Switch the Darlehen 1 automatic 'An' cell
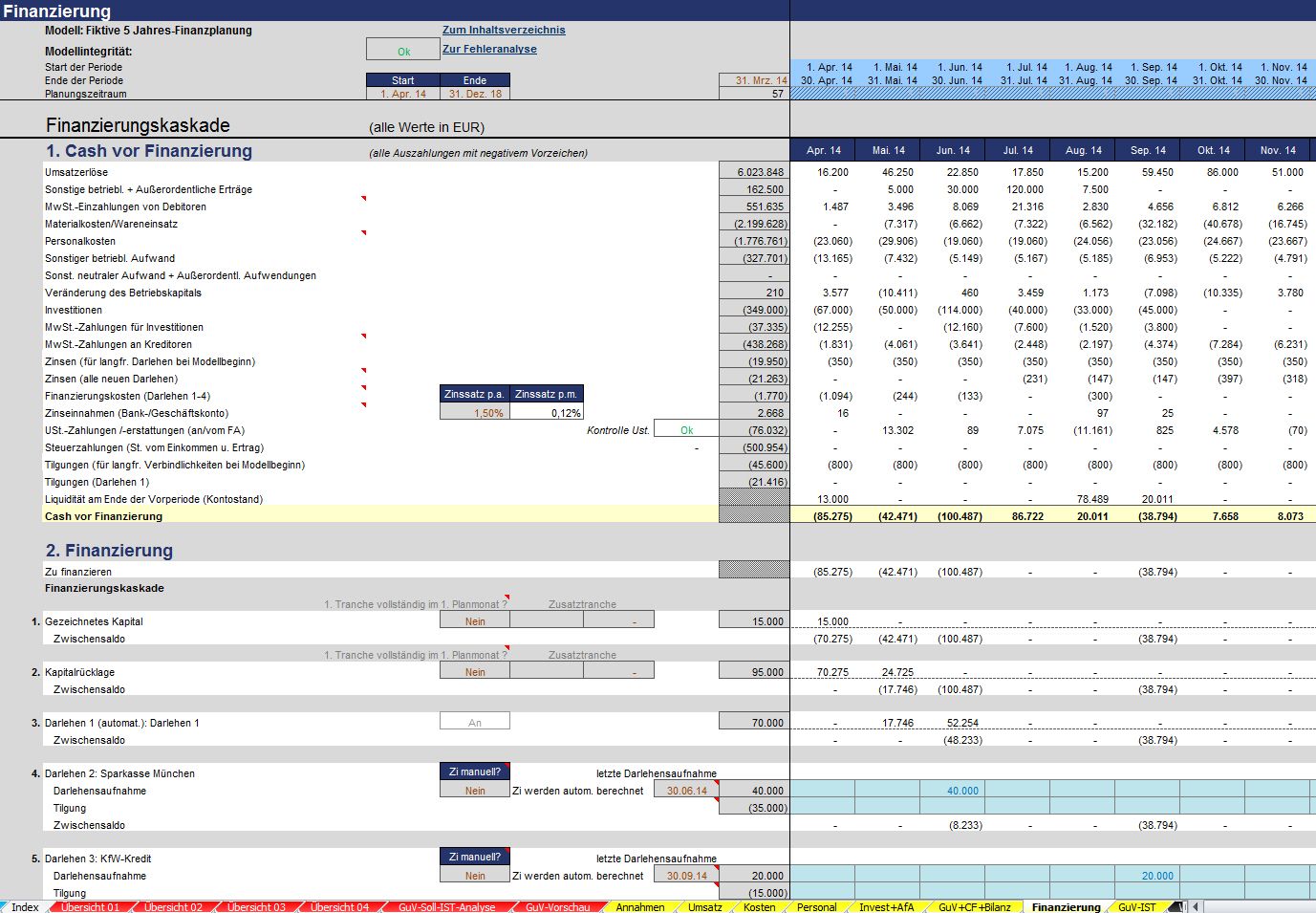Image resolution: width=1316 pixels, height=913 pixels. [x=475, y=723]
